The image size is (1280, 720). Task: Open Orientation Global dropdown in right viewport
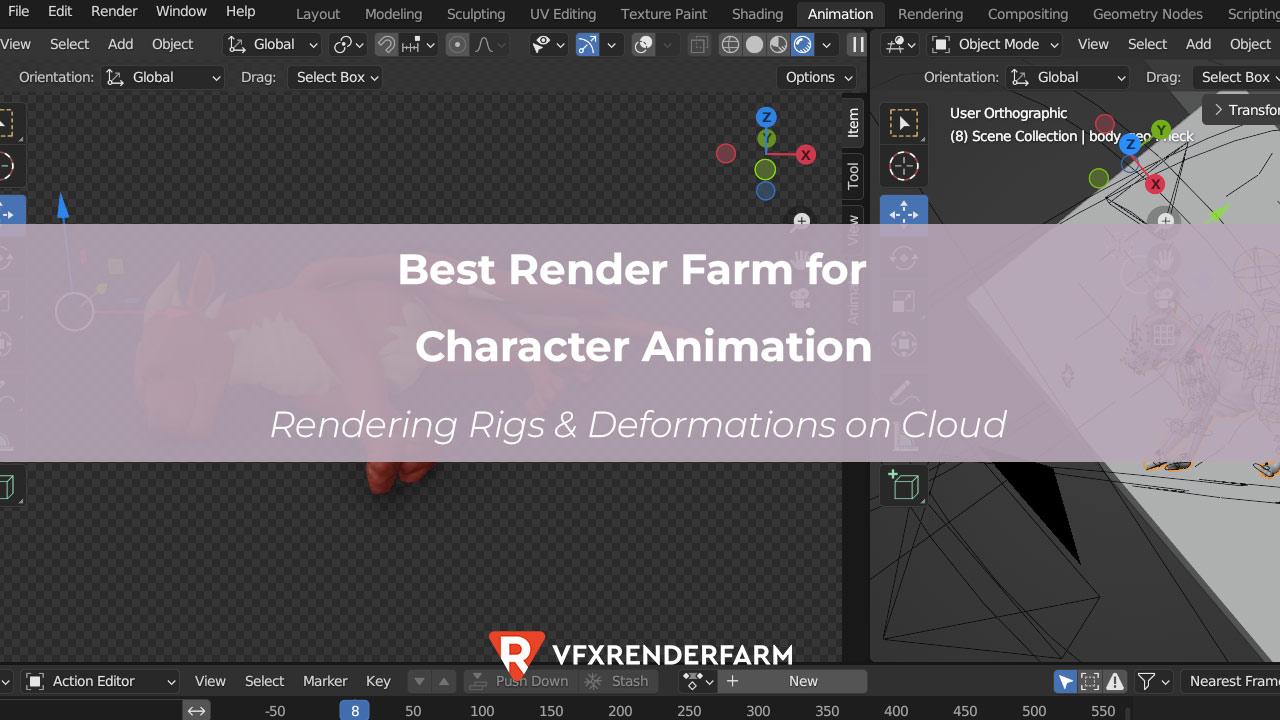coord(1068,77)
